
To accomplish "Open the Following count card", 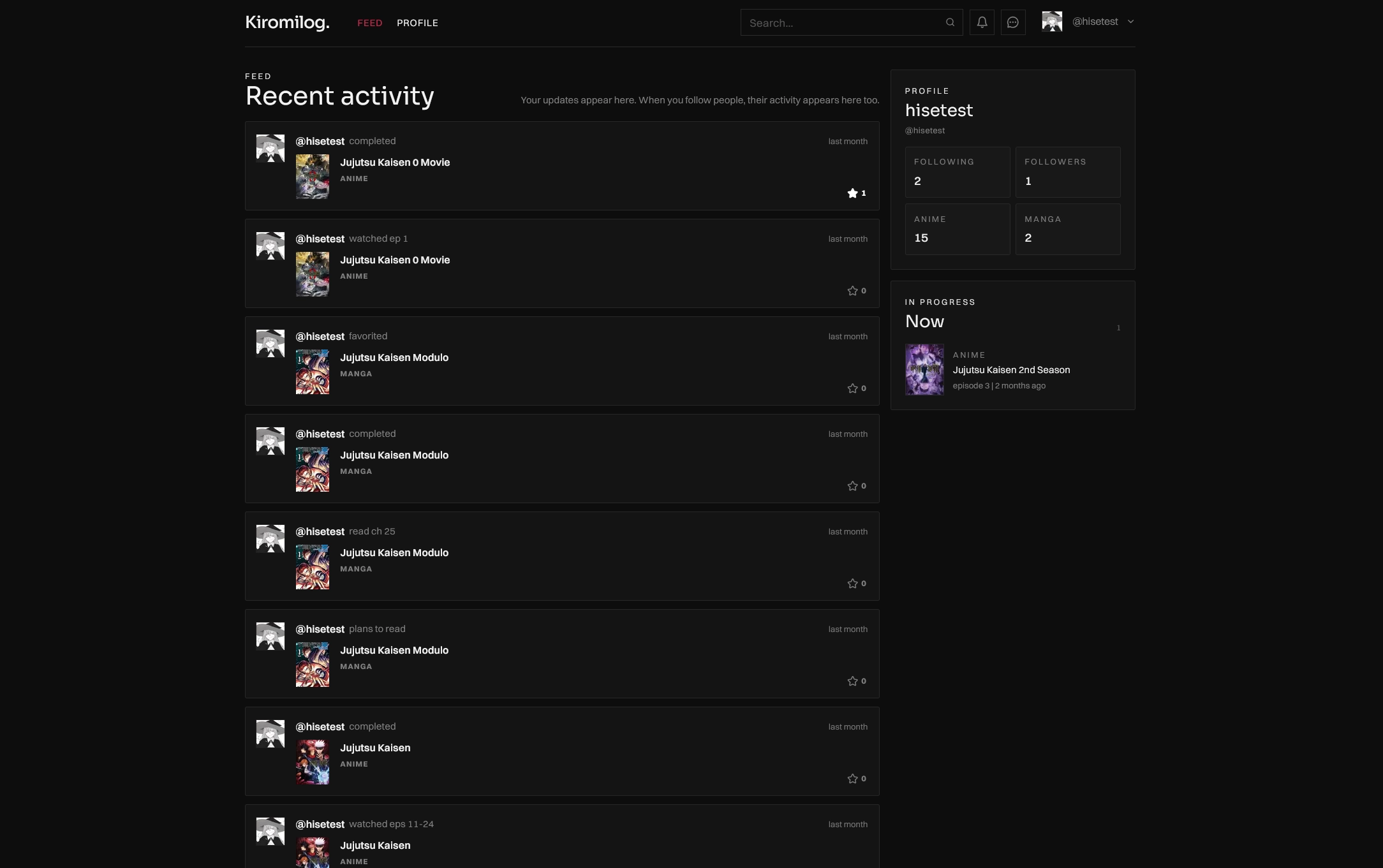I will 958,172.
